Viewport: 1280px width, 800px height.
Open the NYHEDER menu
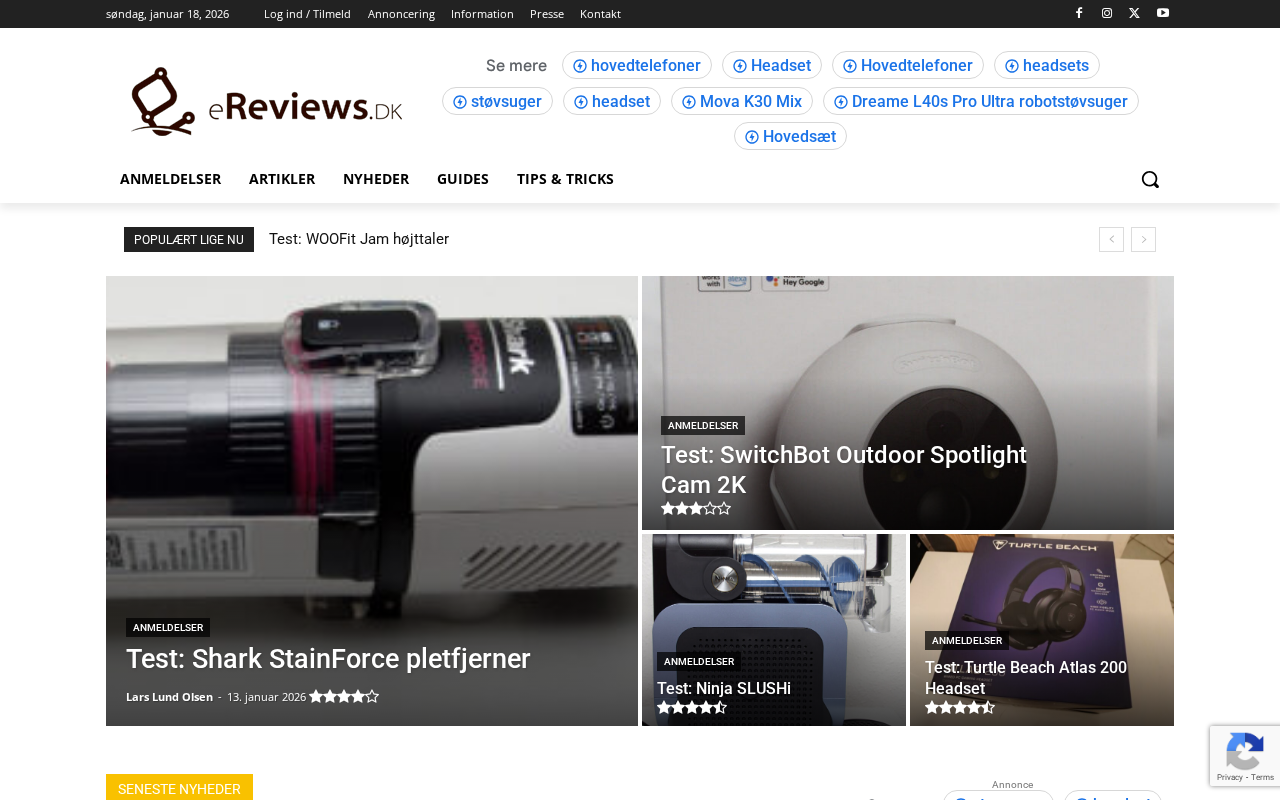coord(376,179)
